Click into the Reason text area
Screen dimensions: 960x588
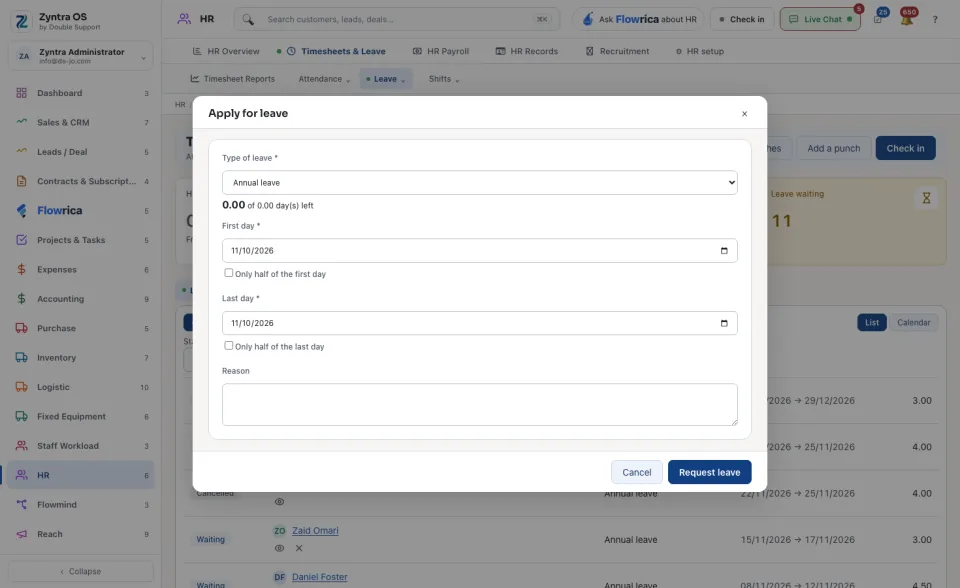pyautogui.click(x=479, y=404)
